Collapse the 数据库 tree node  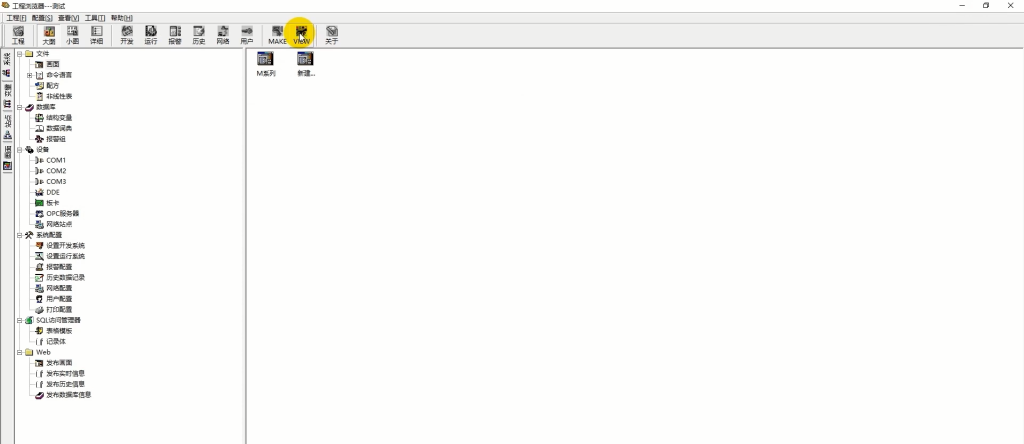(x=20, y=107)
